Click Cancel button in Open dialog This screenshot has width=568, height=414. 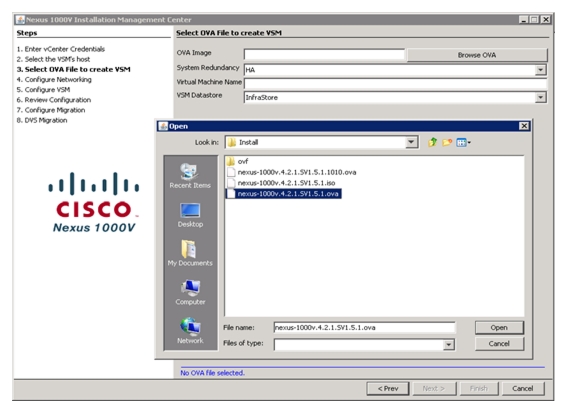pyautogui.click(x=499, y=344)
